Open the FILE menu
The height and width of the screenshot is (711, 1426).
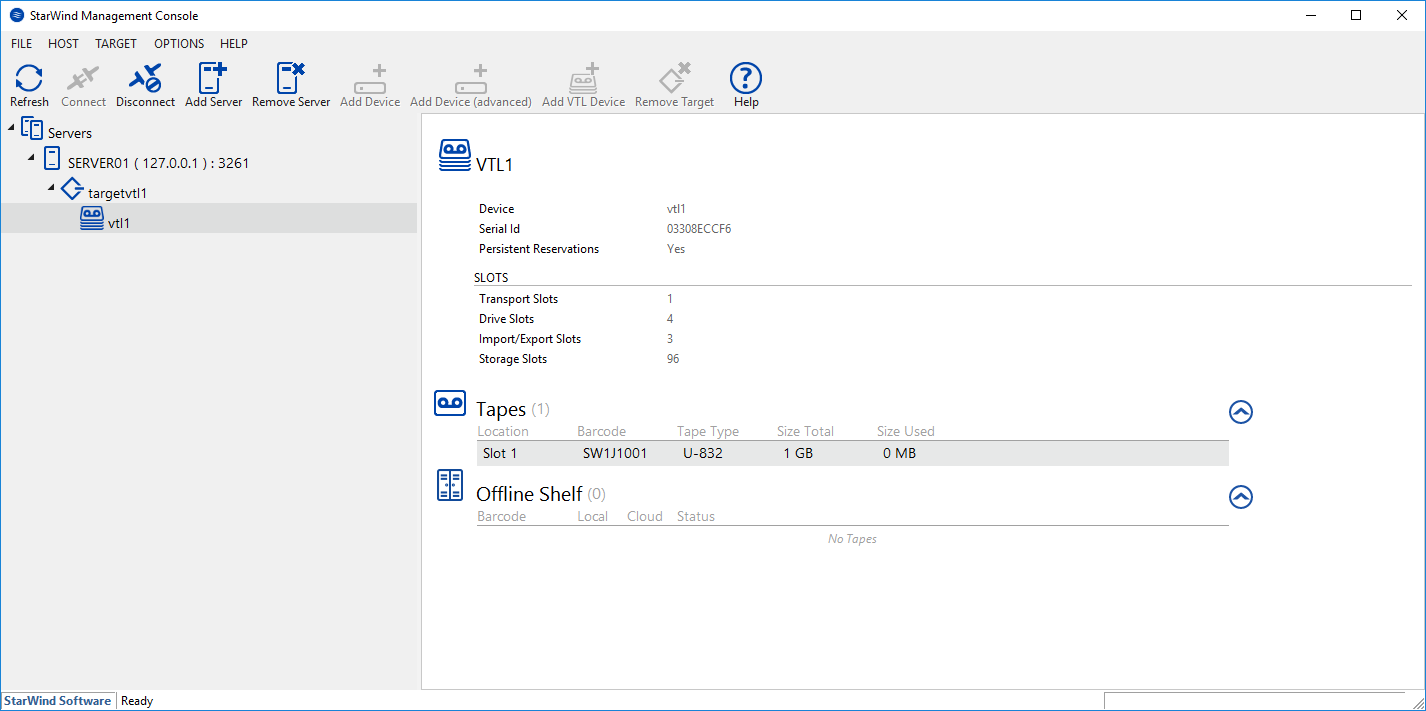click(x=22, y=44)
